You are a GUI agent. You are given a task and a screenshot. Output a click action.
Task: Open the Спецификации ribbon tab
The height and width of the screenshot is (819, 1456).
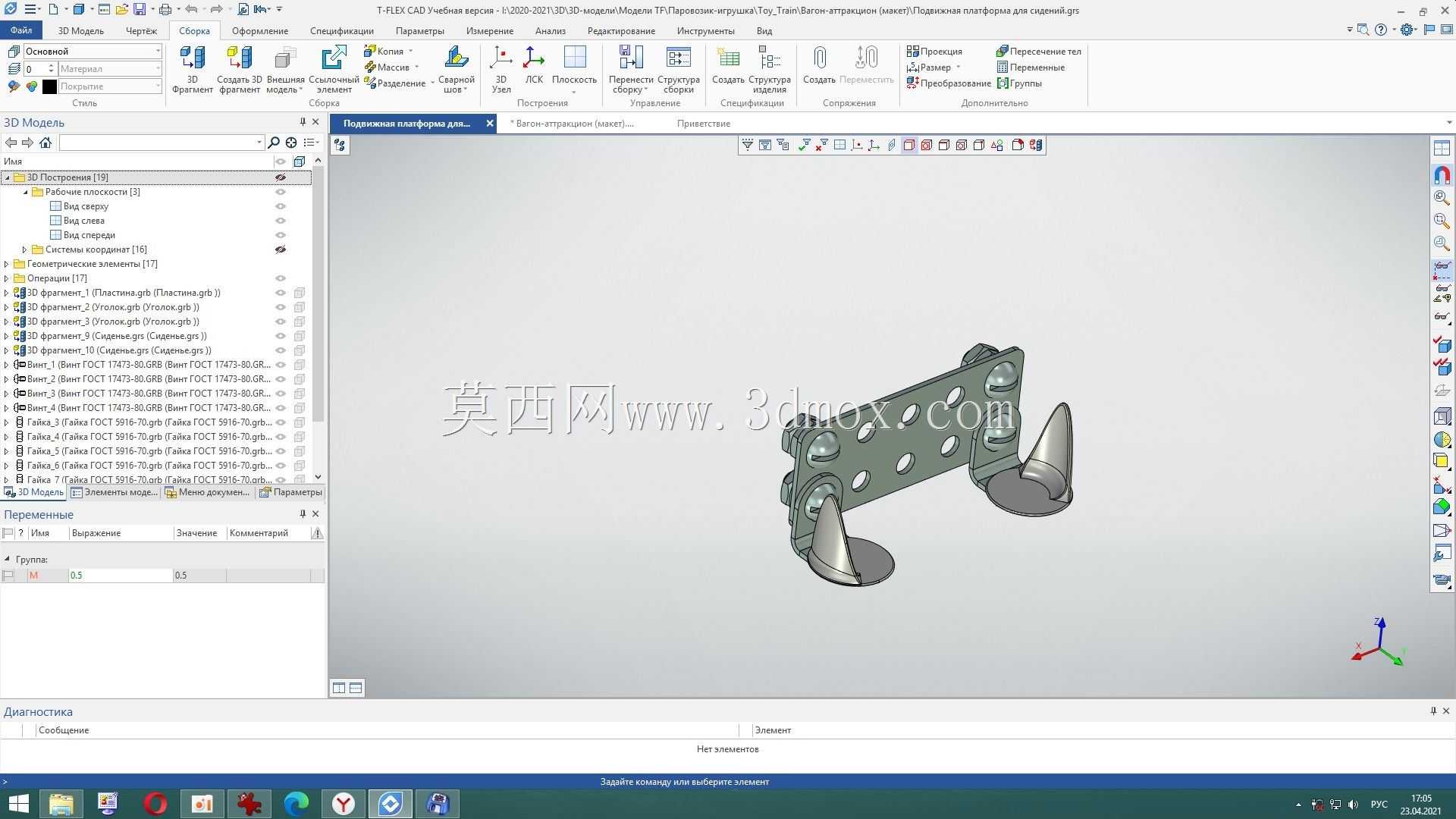[x=342, y=31]
